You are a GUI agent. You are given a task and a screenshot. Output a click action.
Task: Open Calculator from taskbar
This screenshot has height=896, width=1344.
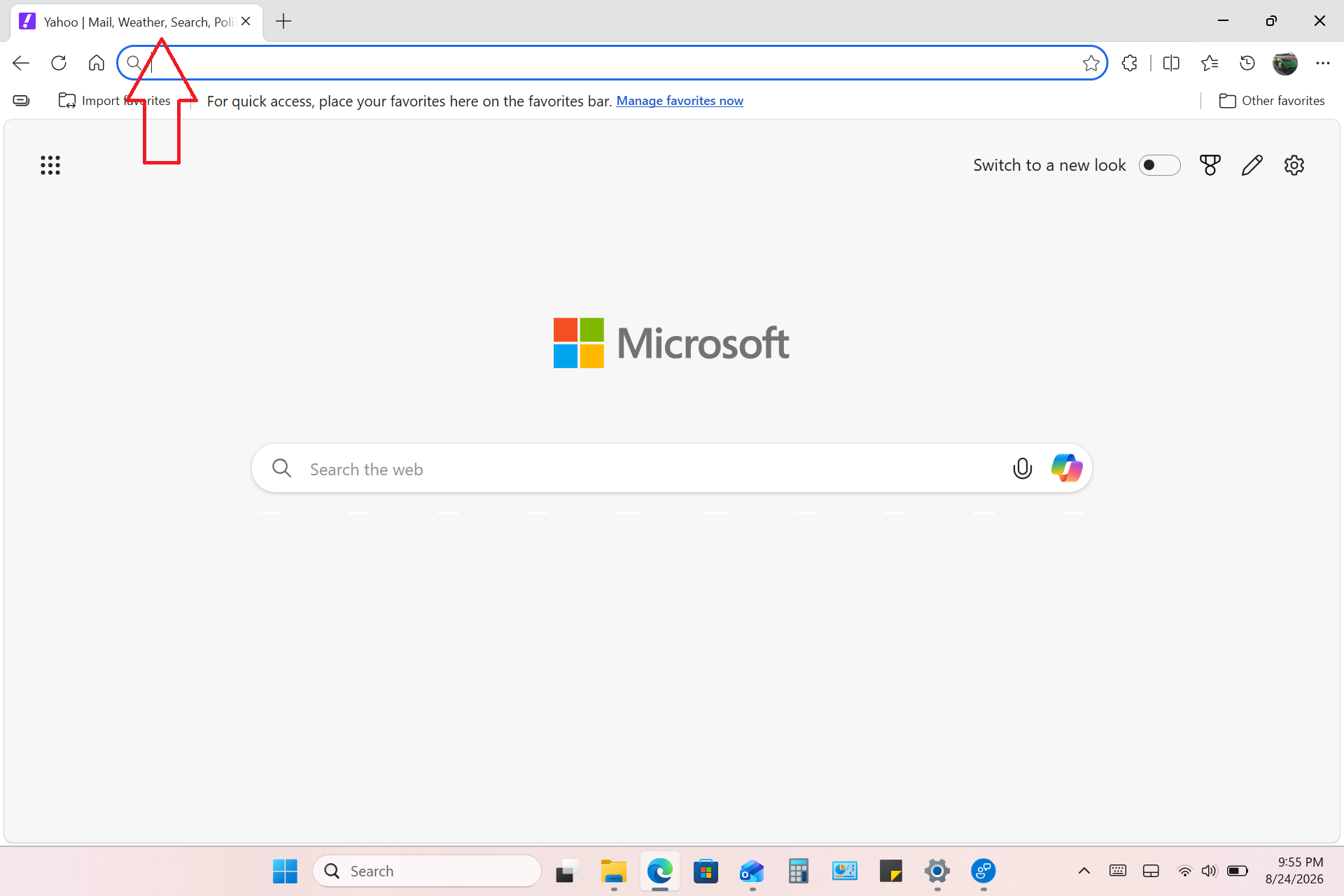pos(799,871)
